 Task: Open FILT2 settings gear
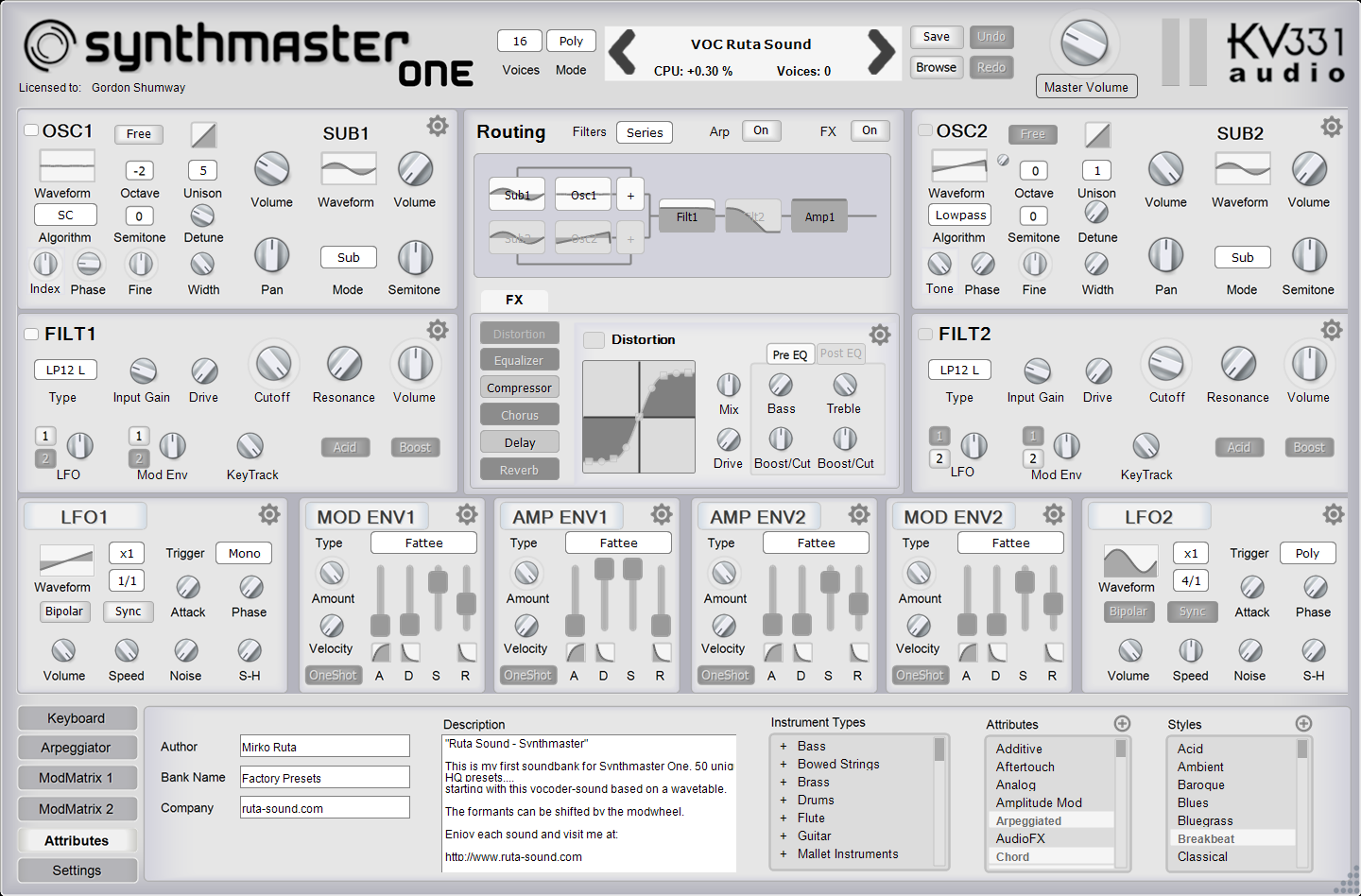pyautogui.click(x=1331, y=330)
